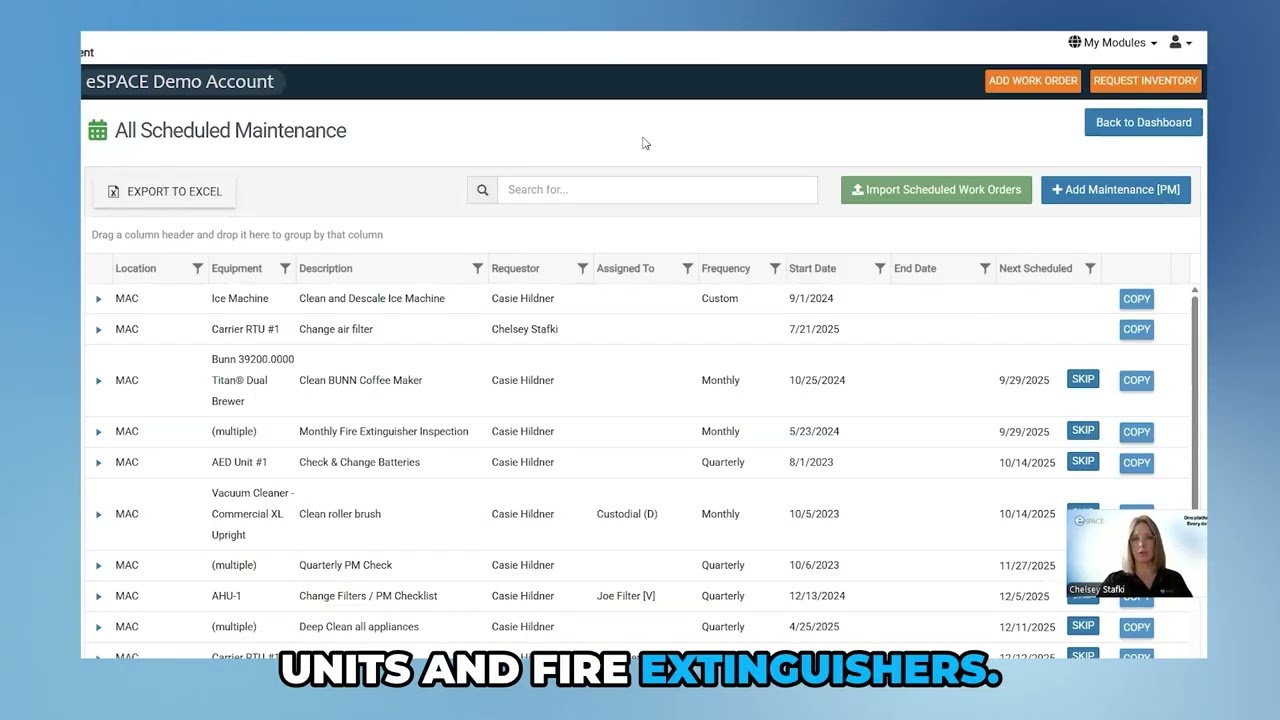Screen dimensions: 1280x720
Task: Click the calendar icon beside All Scheduled Maintenance
Action: click(98, 130)
